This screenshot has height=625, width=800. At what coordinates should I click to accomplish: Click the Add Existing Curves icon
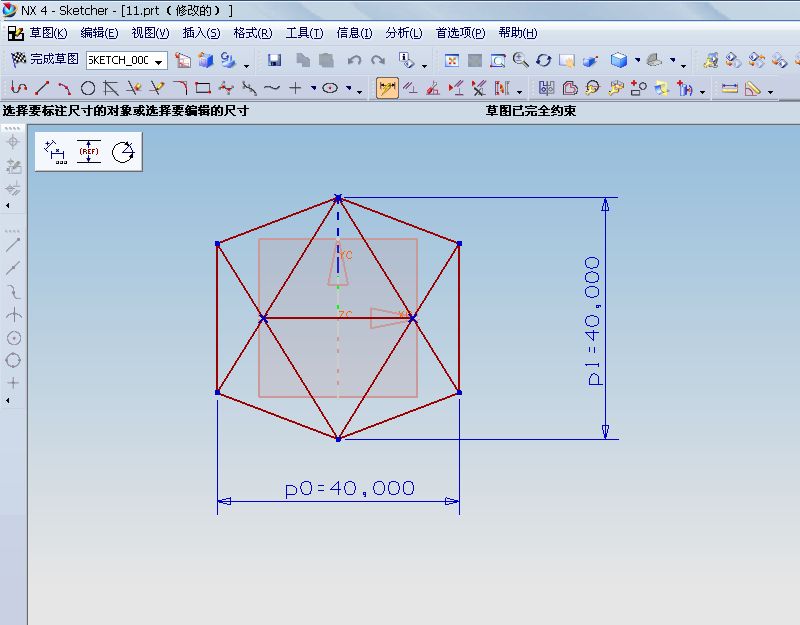639,88
